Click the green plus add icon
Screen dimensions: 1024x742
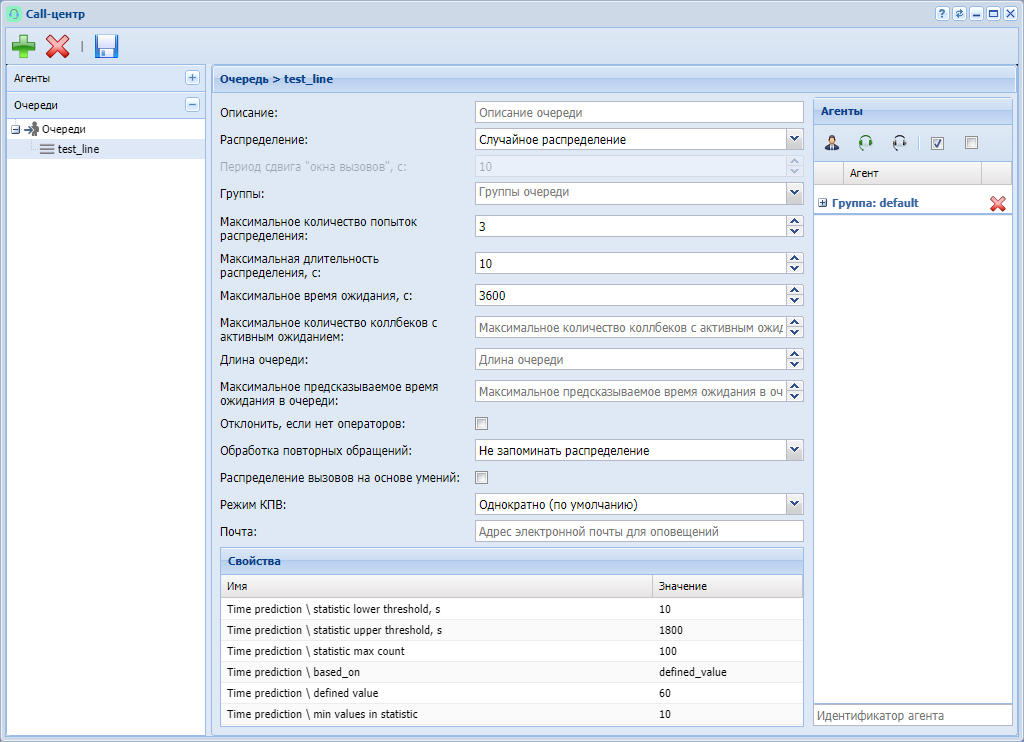click(23, 46)
